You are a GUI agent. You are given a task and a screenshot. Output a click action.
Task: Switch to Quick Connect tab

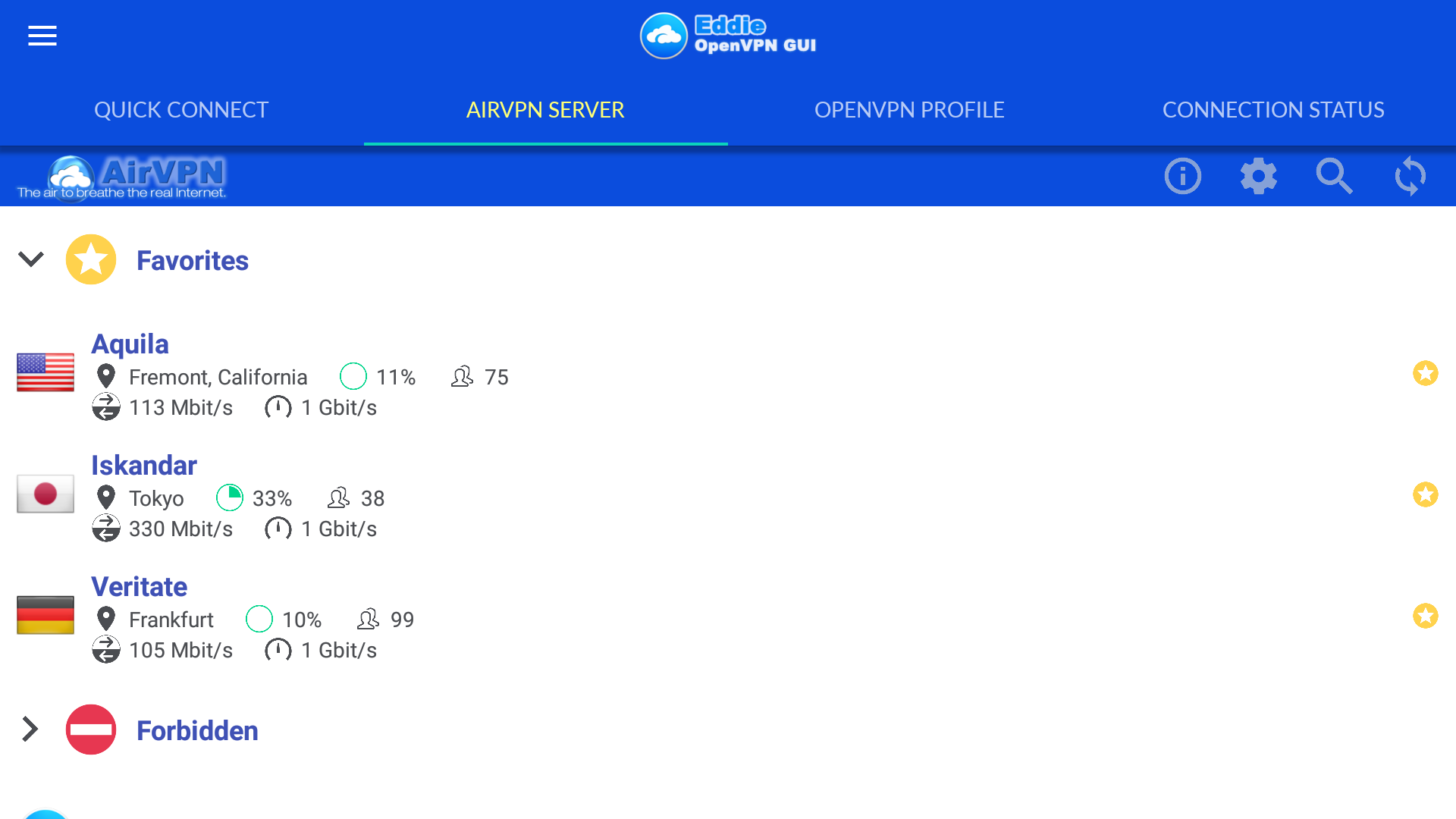click(181, 110)
